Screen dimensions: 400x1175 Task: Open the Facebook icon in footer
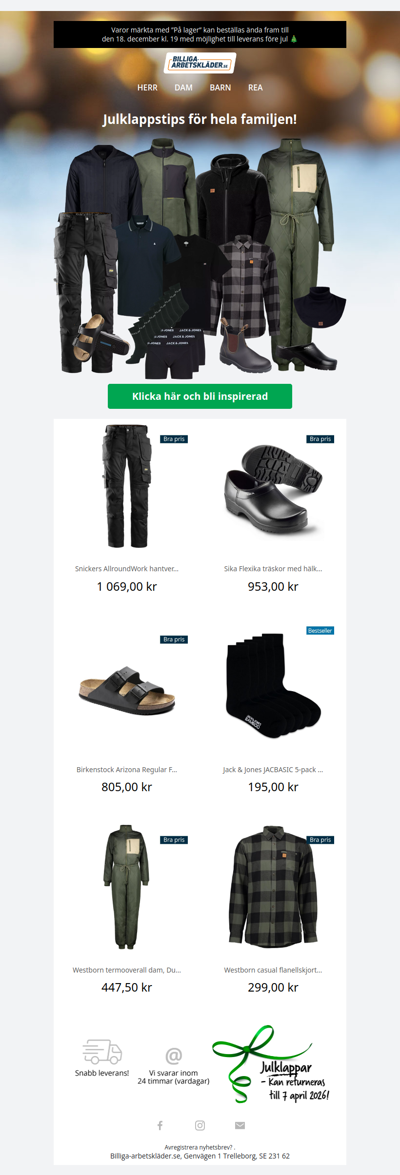pos(160,1125)
